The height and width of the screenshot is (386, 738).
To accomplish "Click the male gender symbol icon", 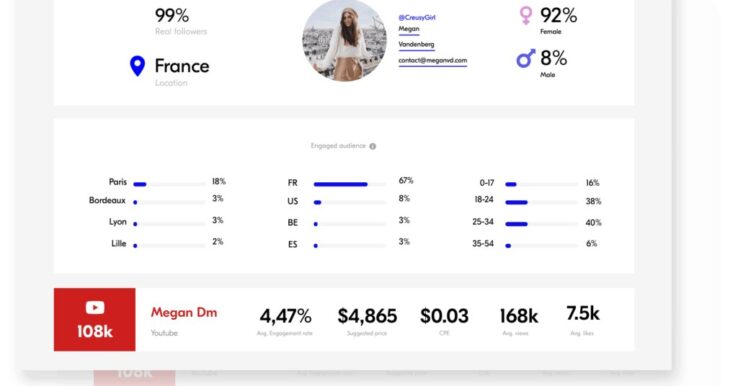I will (526, 58).
